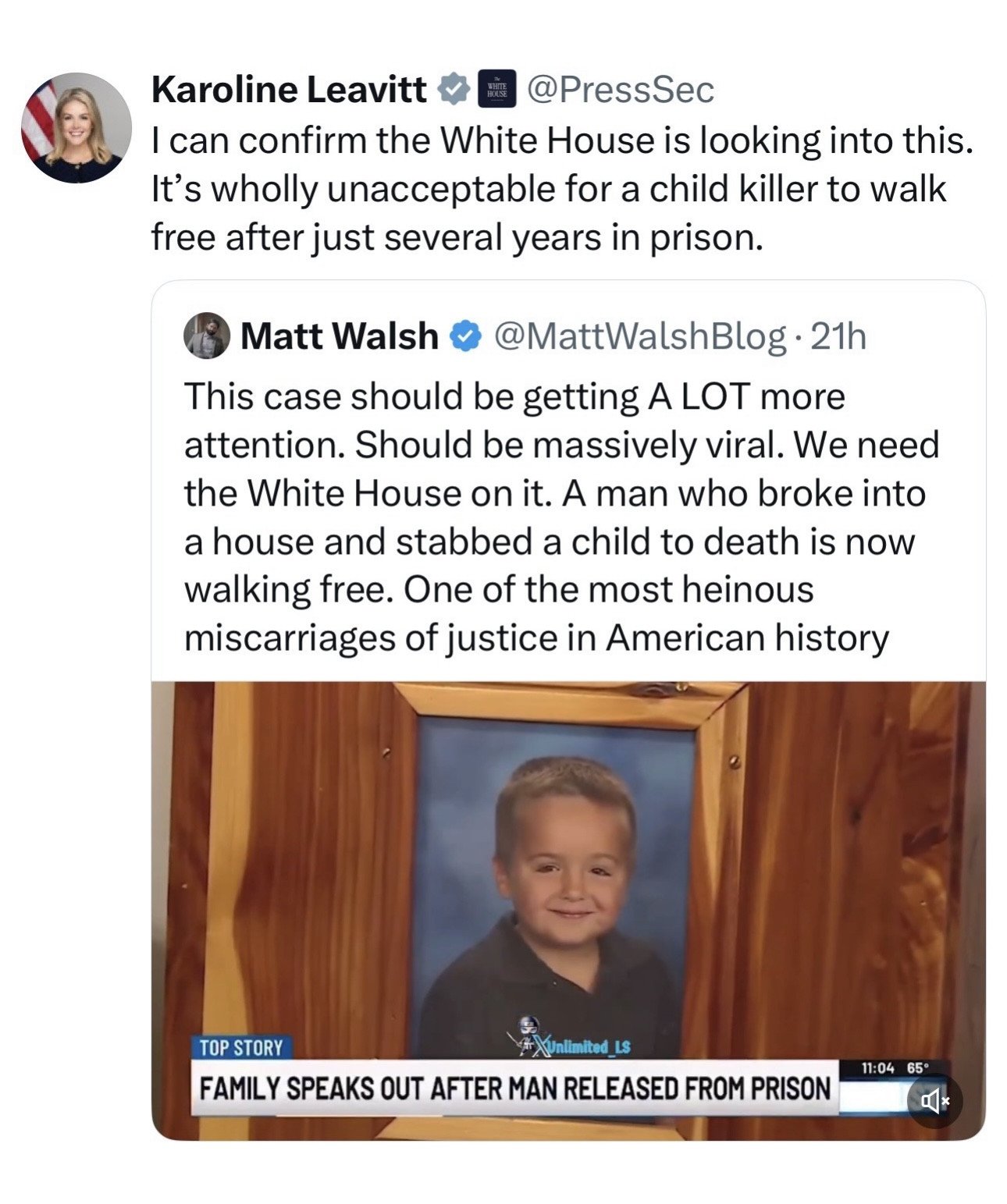Open the Karoline Leavitt display name link
Viewport: 1007px width, 1204px height.
pyautogui.click(x=289, y=90)
